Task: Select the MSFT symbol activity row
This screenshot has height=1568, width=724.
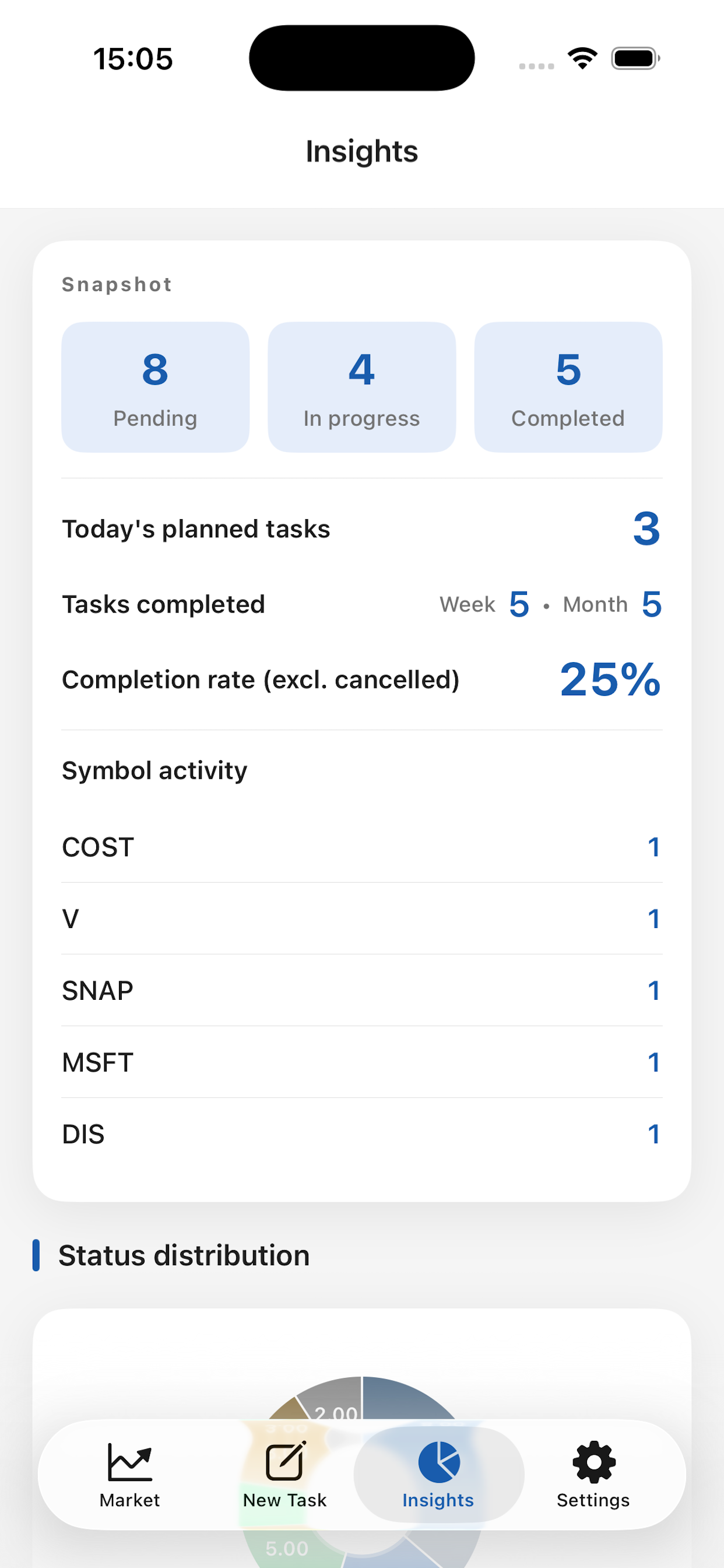Action: point(362,1062)
